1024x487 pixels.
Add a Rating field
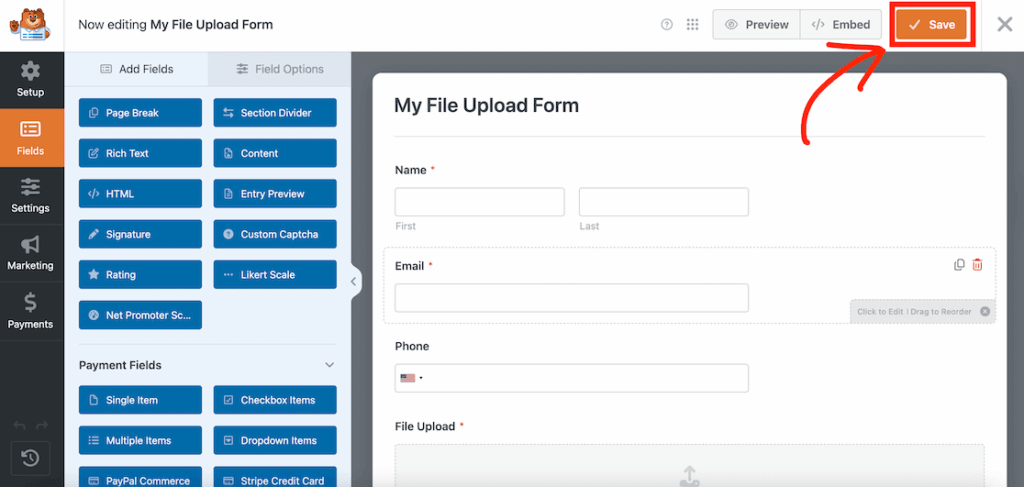pyautogui.click(x=140, y=275)
